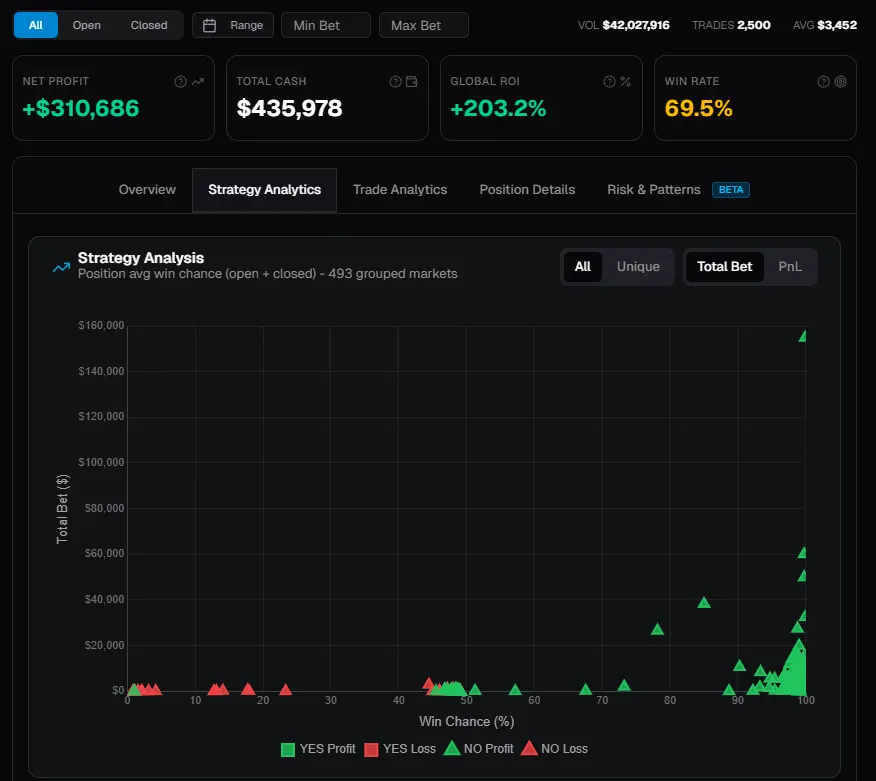Click the help icon on Global ROI card
Screen dimensions: 876x781
[609, 82]
